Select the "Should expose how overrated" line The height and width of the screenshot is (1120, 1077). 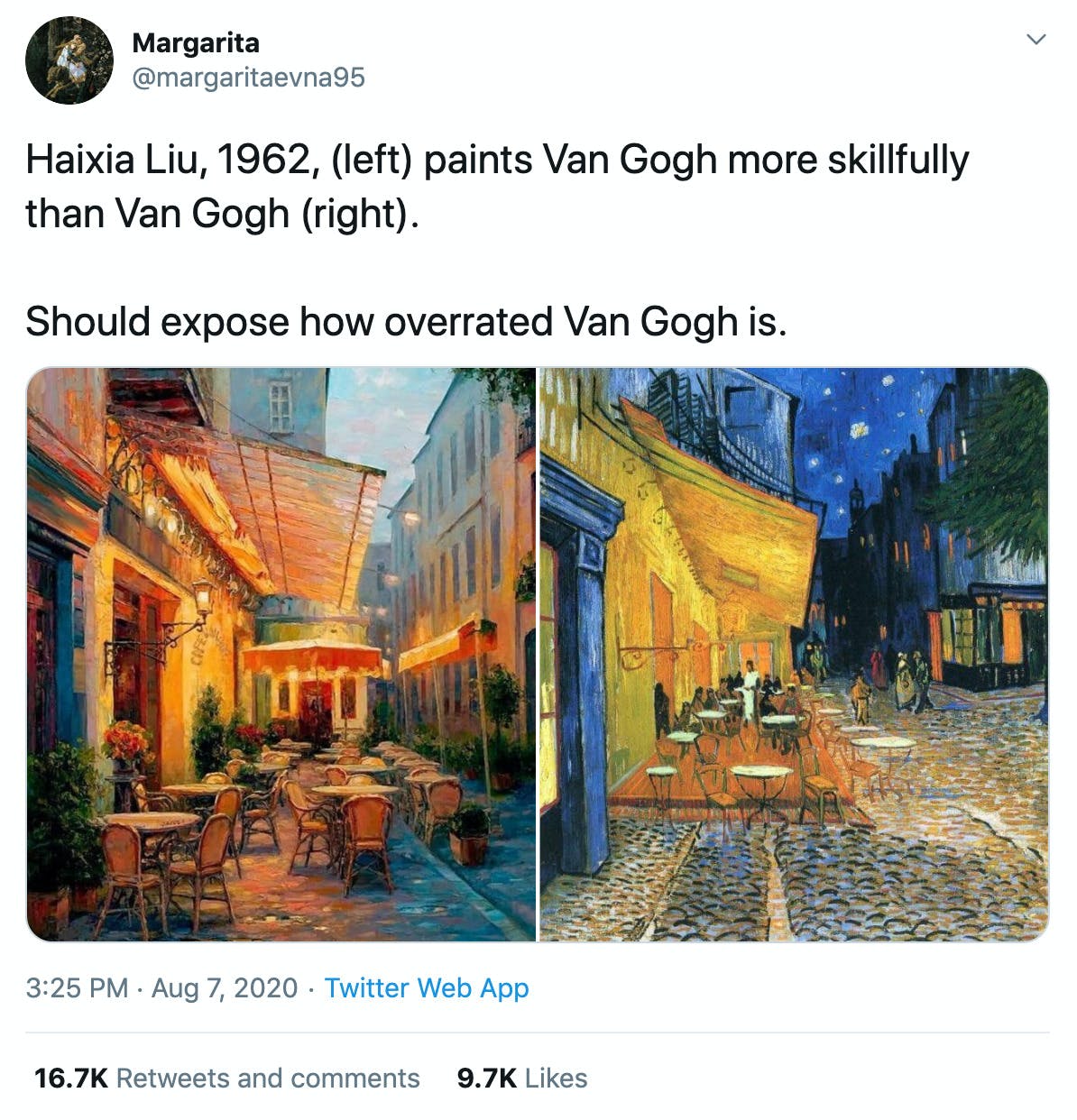tap(406, 322)
